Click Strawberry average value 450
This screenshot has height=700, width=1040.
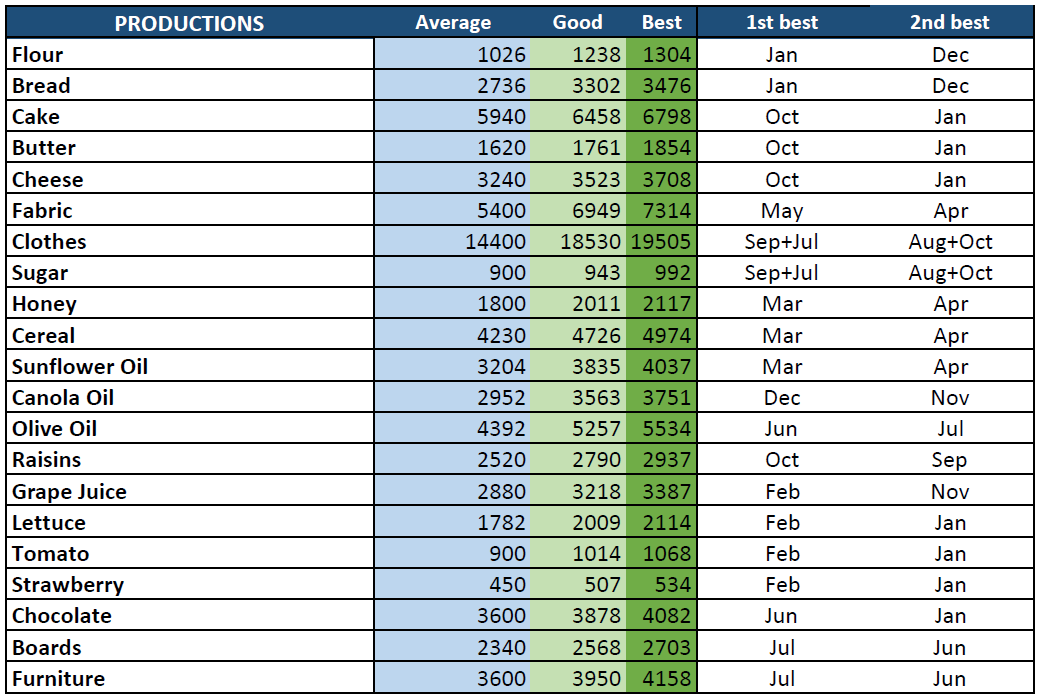(x=505, y=585)
